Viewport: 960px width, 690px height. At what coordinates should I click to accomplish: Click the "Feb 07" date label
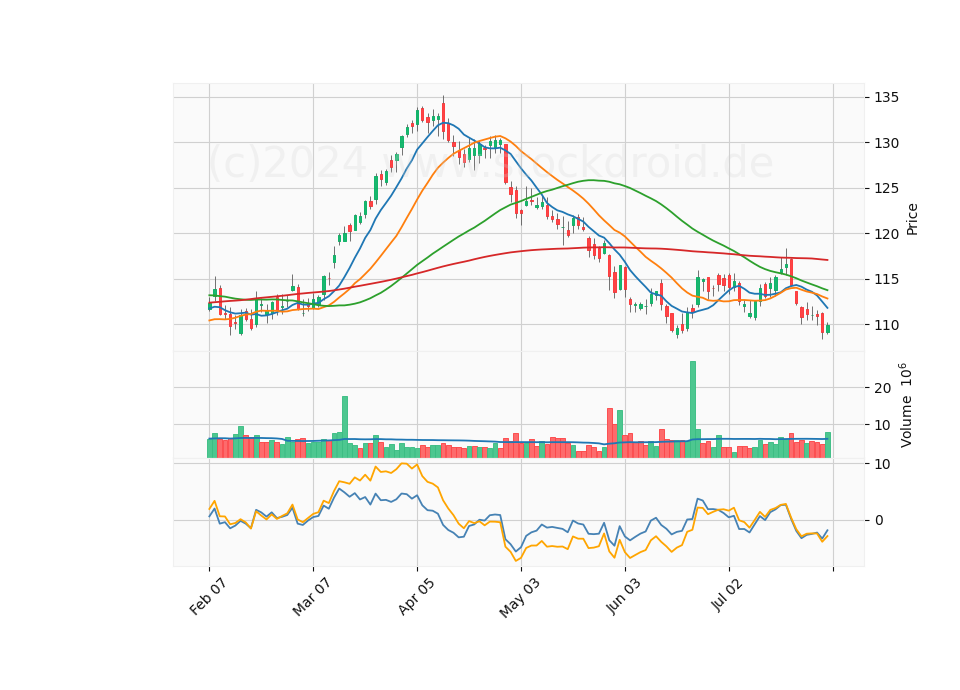208,596
